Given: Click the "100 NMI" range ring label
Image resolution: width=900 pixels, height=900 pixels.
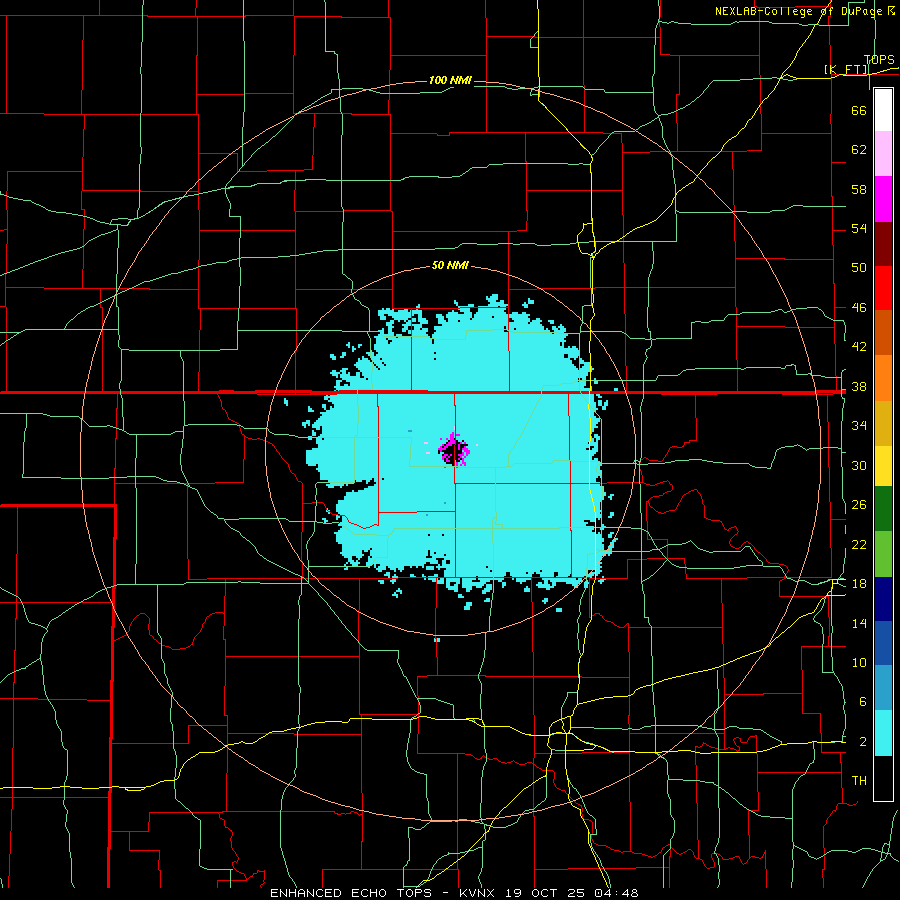Looking at the screenshot, I should click(x=450, y=80).
